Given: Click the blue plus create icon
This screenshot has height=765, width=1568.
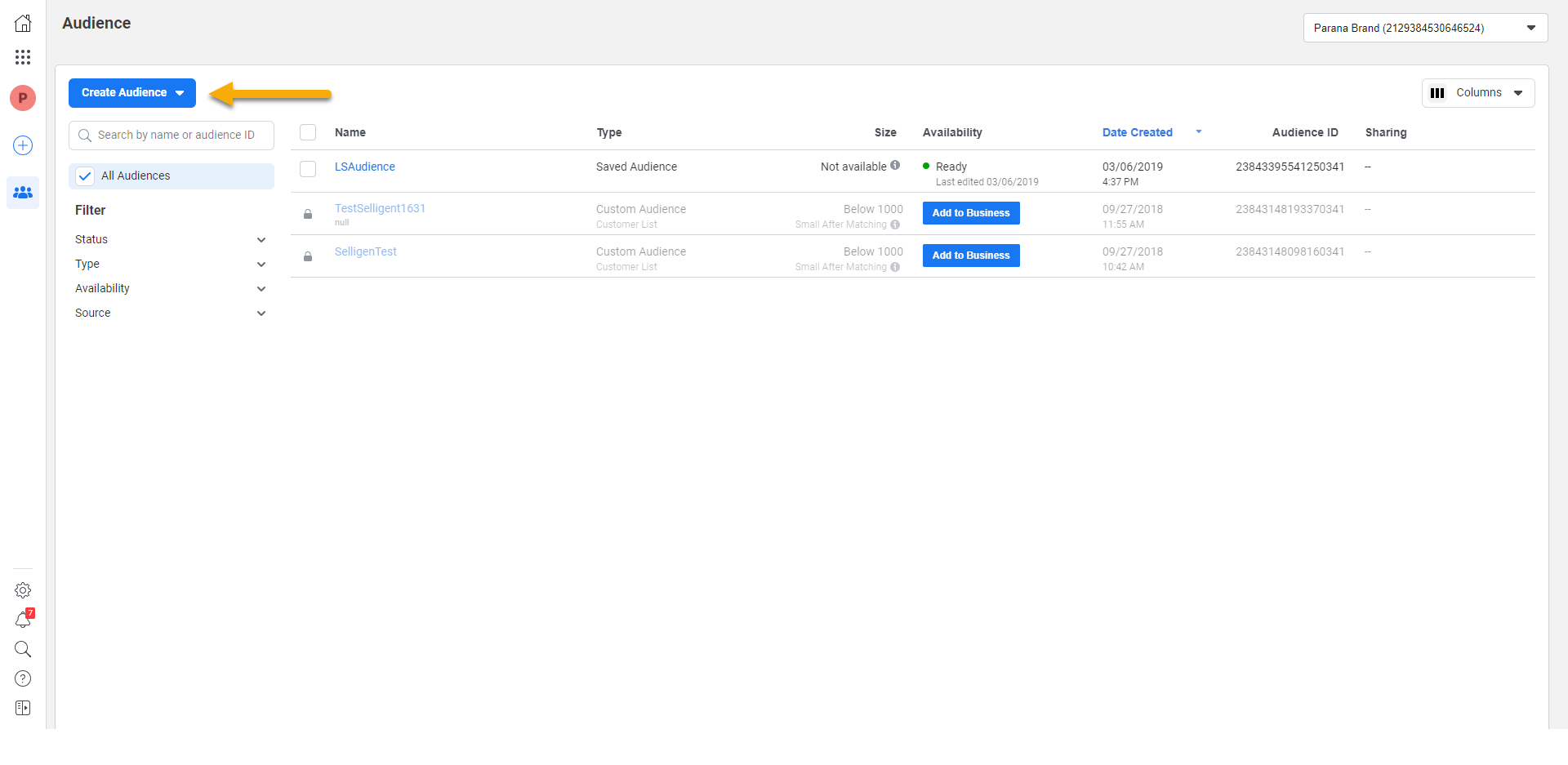Looking at the screenshot, I should click(23, 145).
